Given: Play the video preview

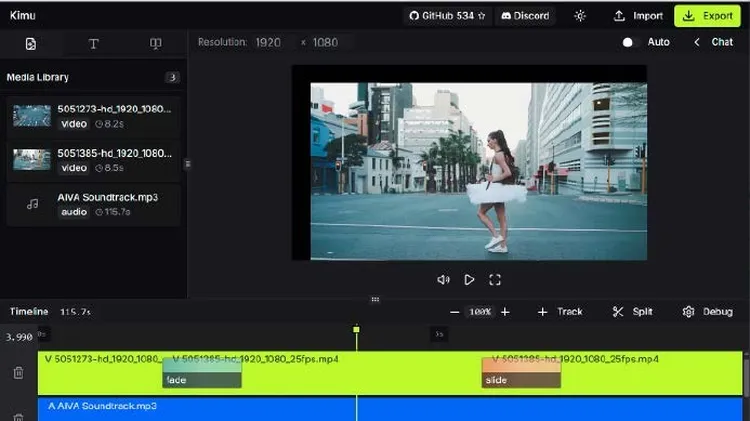Looking at the screenshot, I should click(469, 280).
